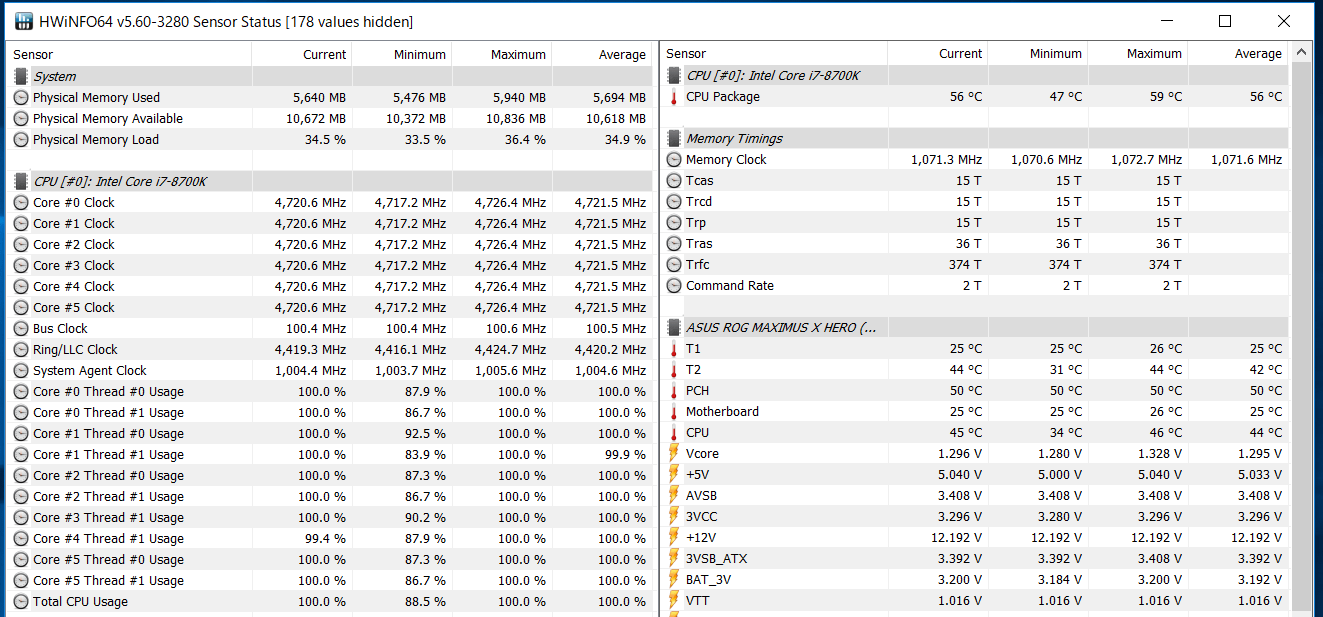Select the Trfc row label
1323x617 pixels.
[697, 264]
